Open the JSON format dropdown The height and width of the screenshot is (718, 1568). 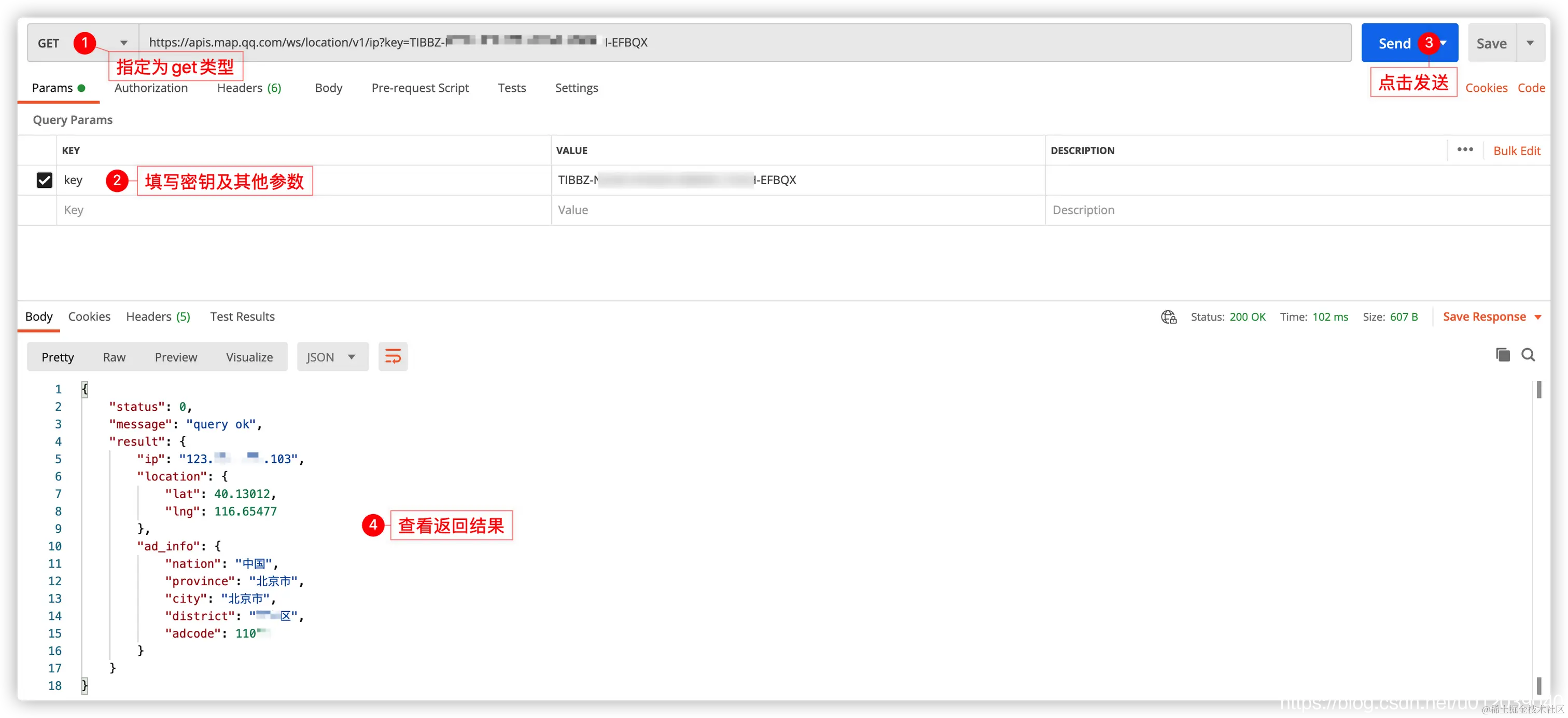click(x=332, y=357)
